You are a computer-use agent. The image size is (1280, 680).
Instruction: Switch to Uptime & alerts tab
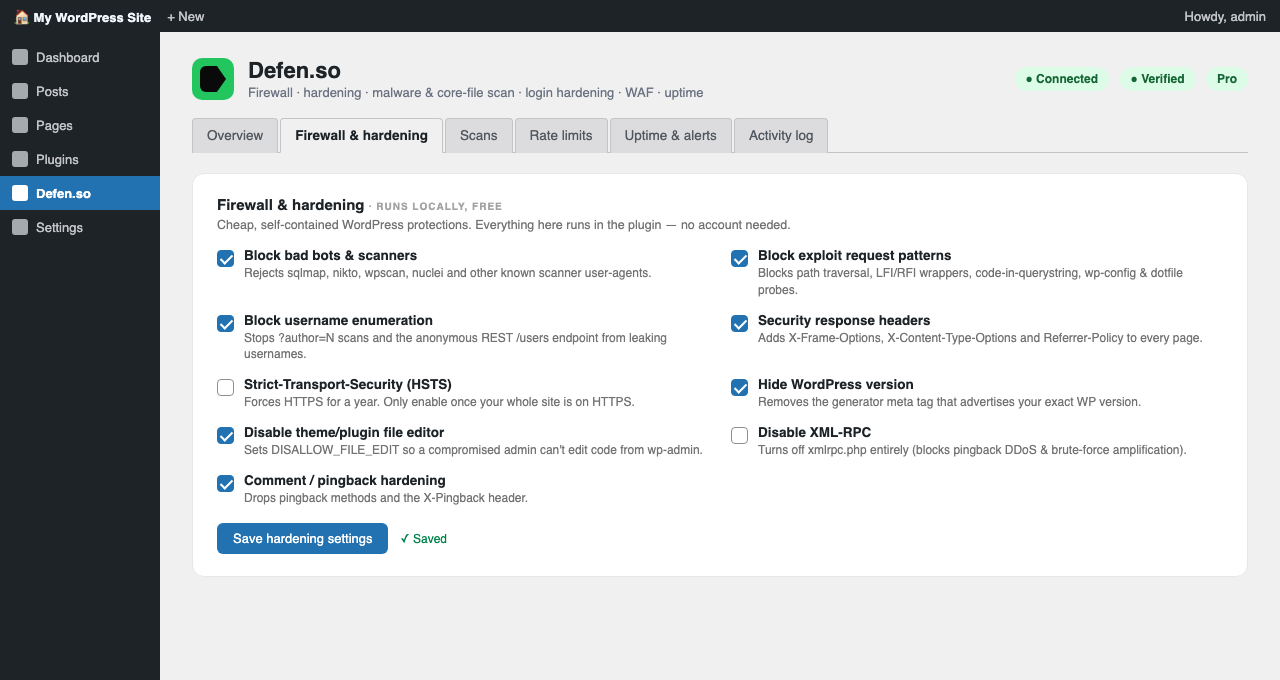[x=671, y=135]
